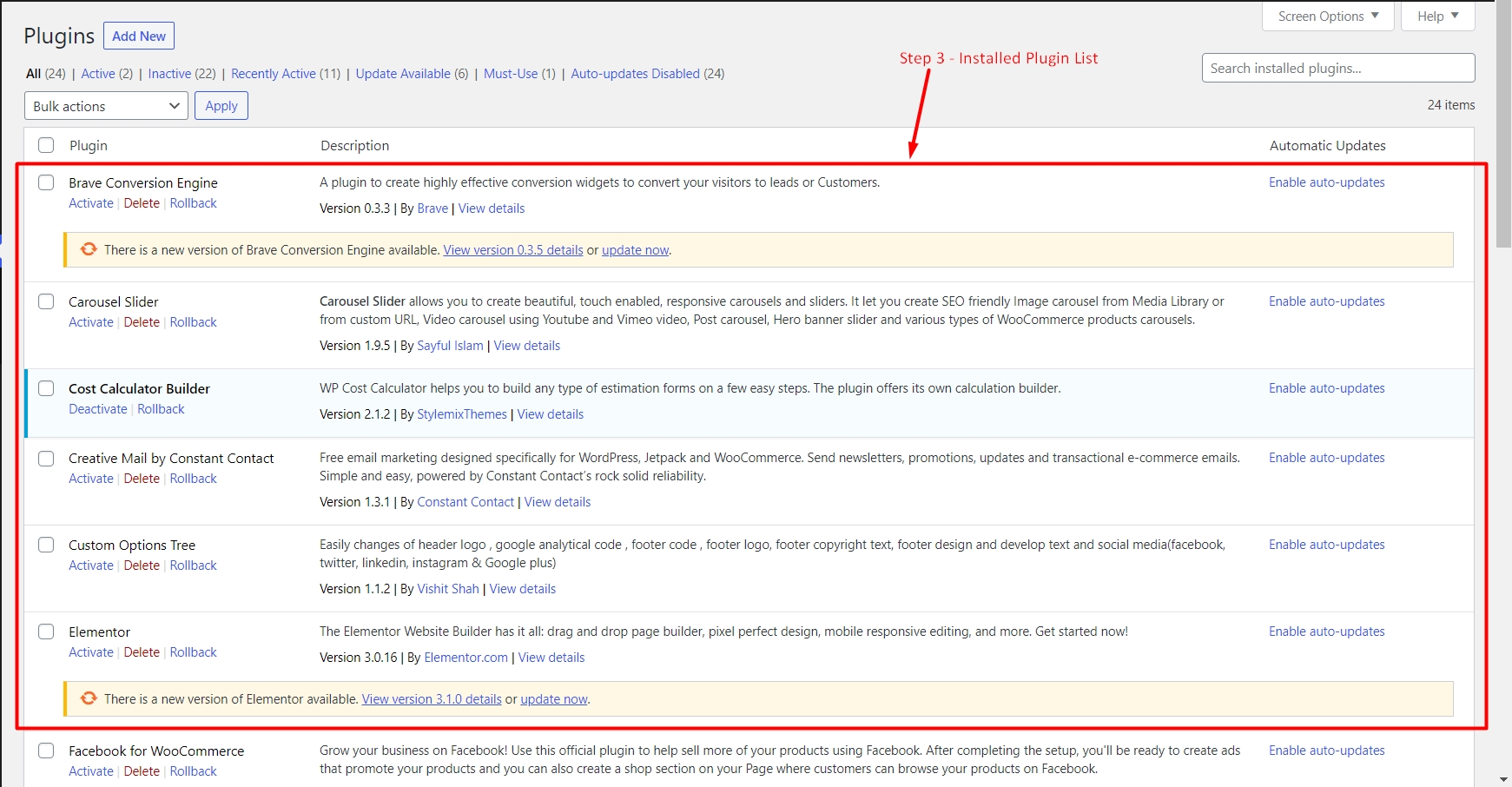Tick the Facebook for WooCommerce checkbox
The height and width of the screenshot is (787, 1512).
46,751
